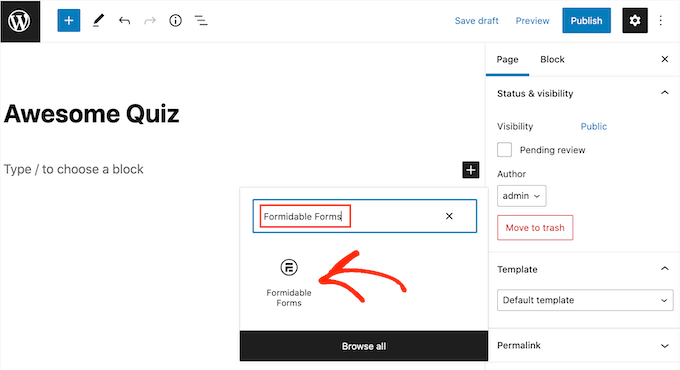Choose the Formidable Forms block icon

(x=289, y=267)
